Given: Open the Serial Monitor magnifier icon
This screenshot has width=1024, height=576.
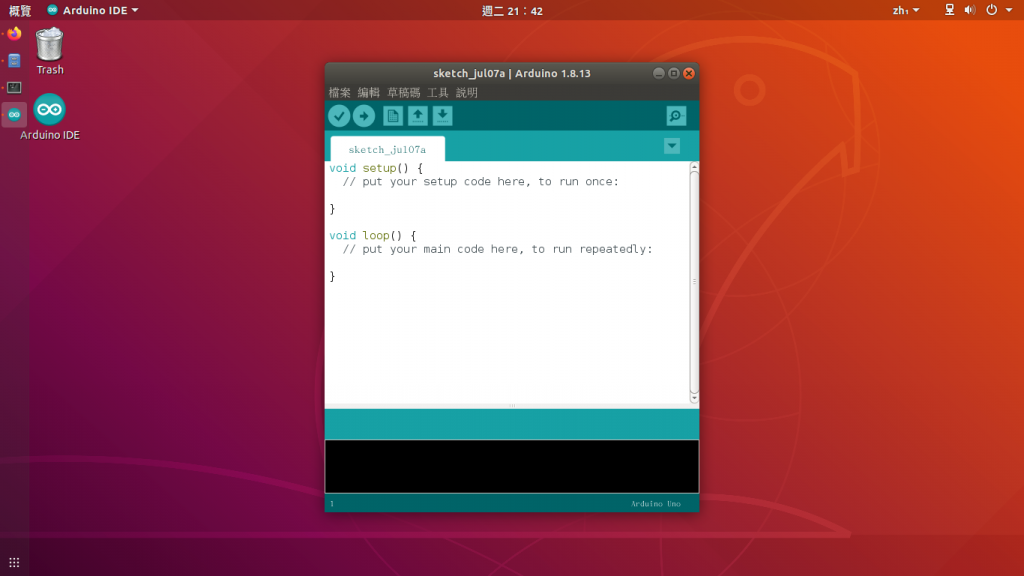Looking at the screenshot, I should coord(676,116).
